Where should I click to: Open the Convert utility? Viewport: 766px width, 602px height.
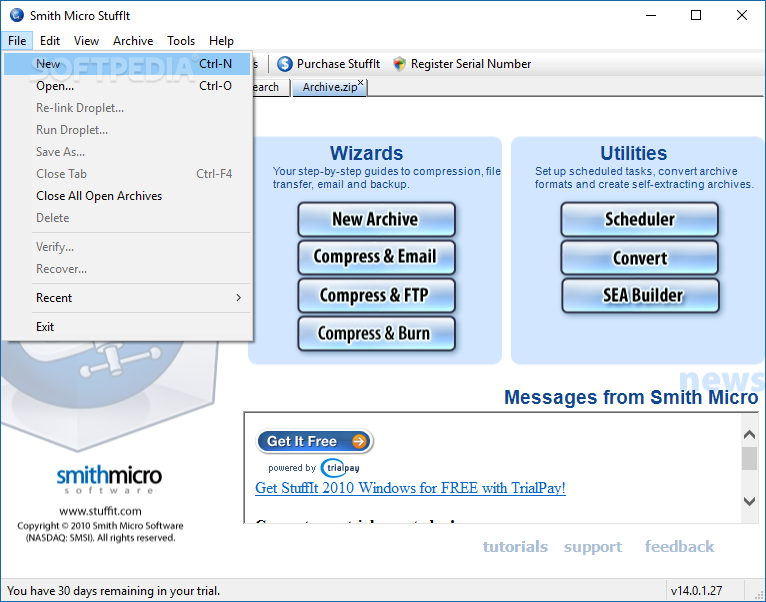point(640,257)
